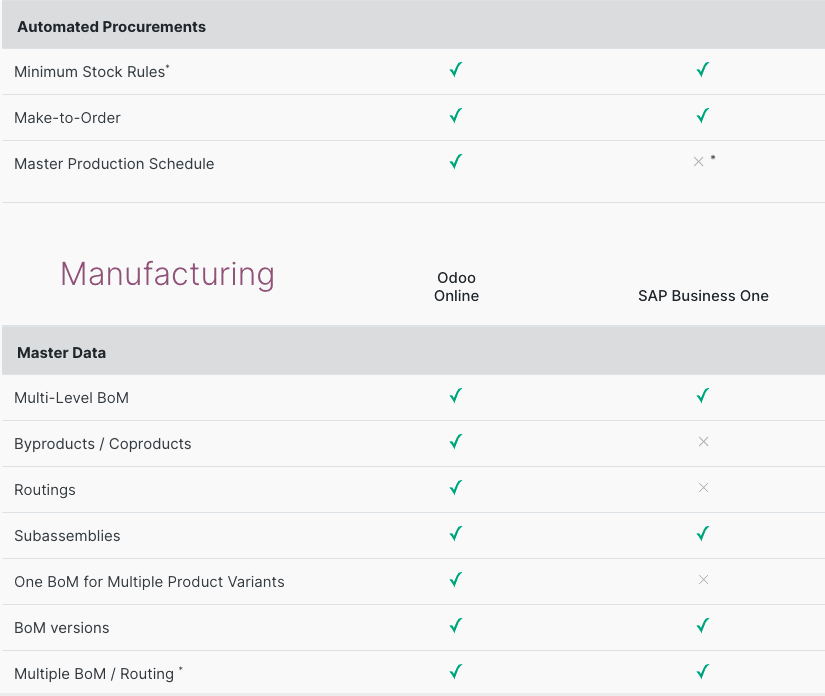Click SAP checkmark for Minimum Stock Rules
The width and height of the screenshot is (825, 696).
pyautogui.click(x=703, y=70)
